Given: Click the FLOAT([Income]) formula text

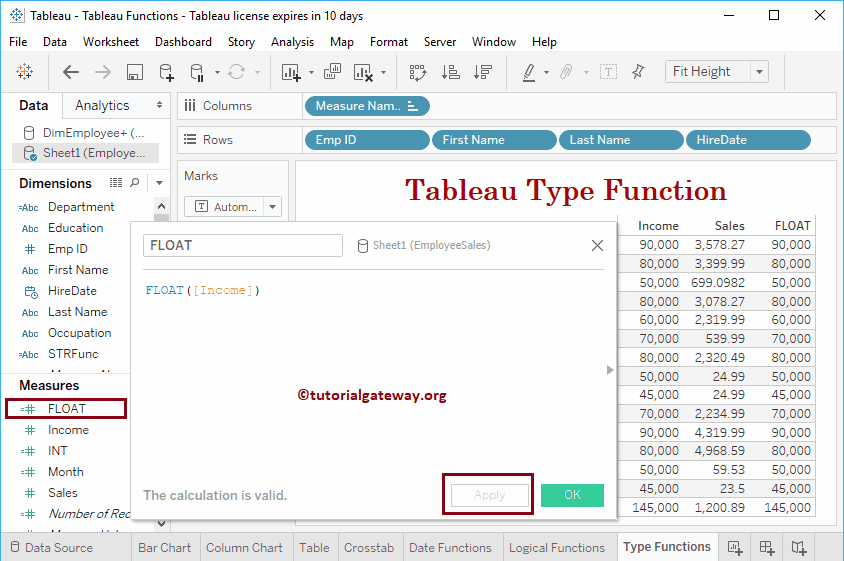Looking at the screenshot, I should click(x=202, y=290).
